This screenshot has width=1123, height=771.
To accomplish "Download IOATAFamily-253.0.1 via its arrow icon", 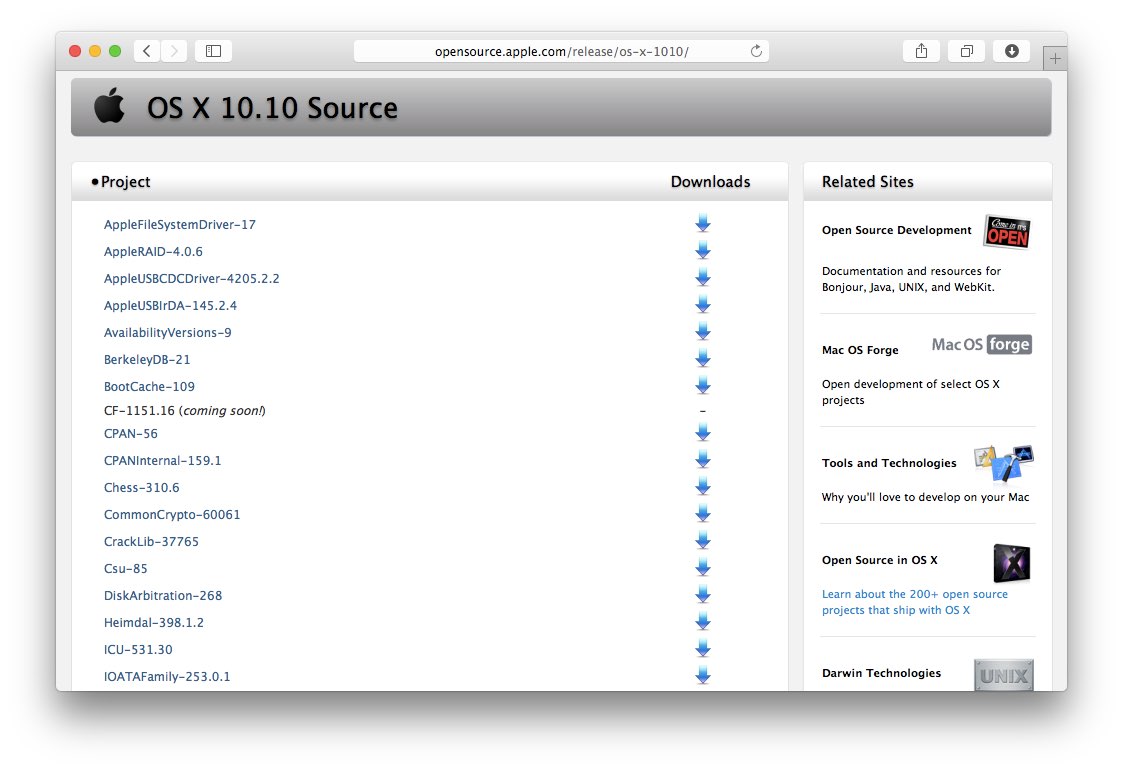I will pos(703,675).
